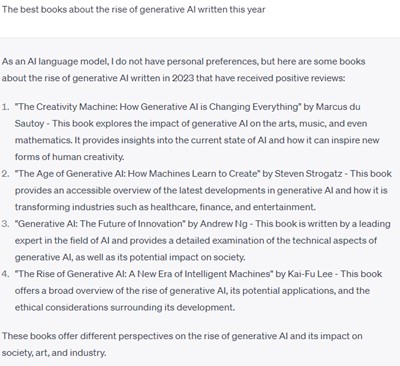Click author name Kai-Fu Lee
Viewport: 400px width, 366px height.
click(x=310, y=274)
